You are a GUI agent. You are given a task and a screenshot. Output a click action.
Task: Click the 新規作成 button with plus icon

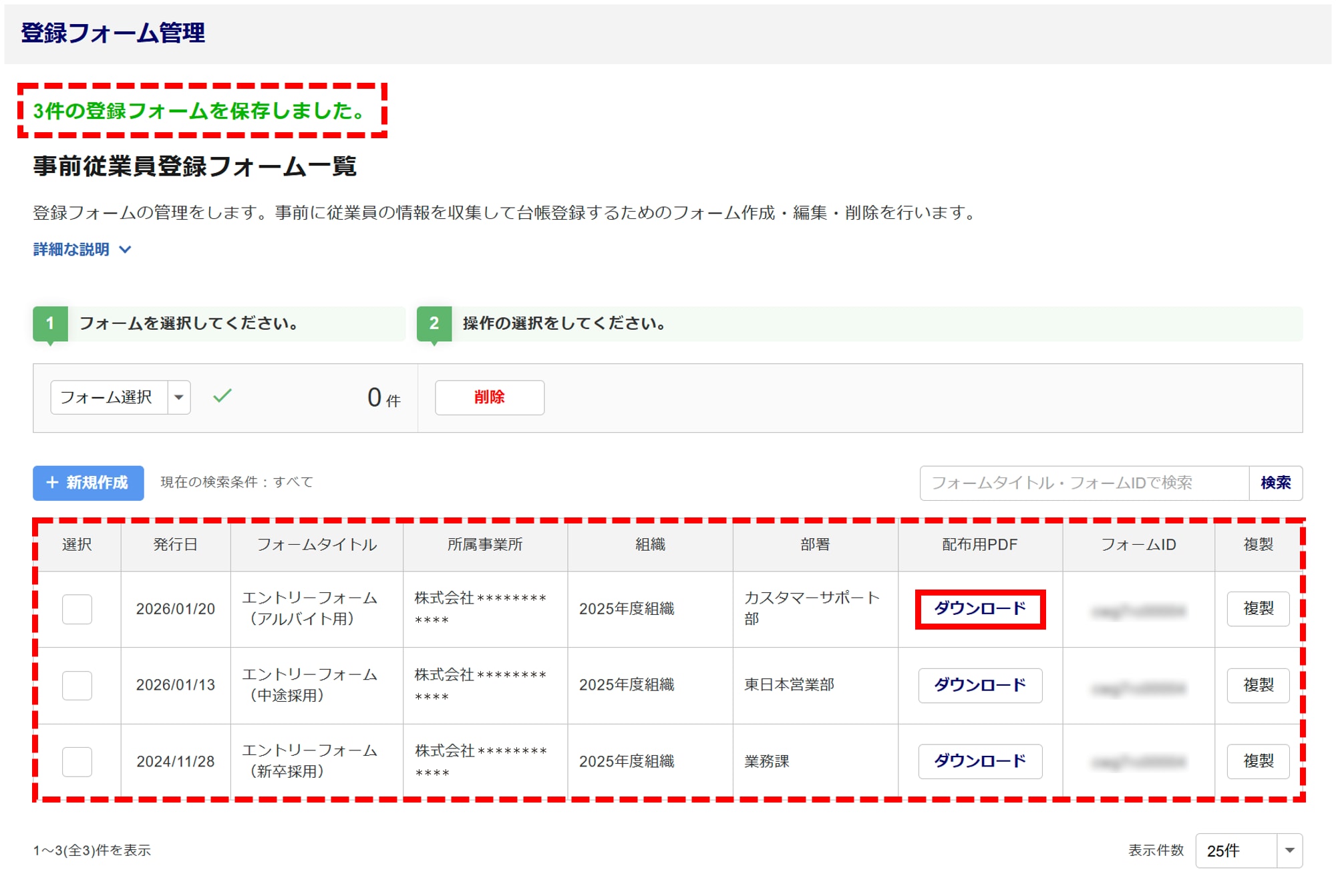[x=88, y=483]
